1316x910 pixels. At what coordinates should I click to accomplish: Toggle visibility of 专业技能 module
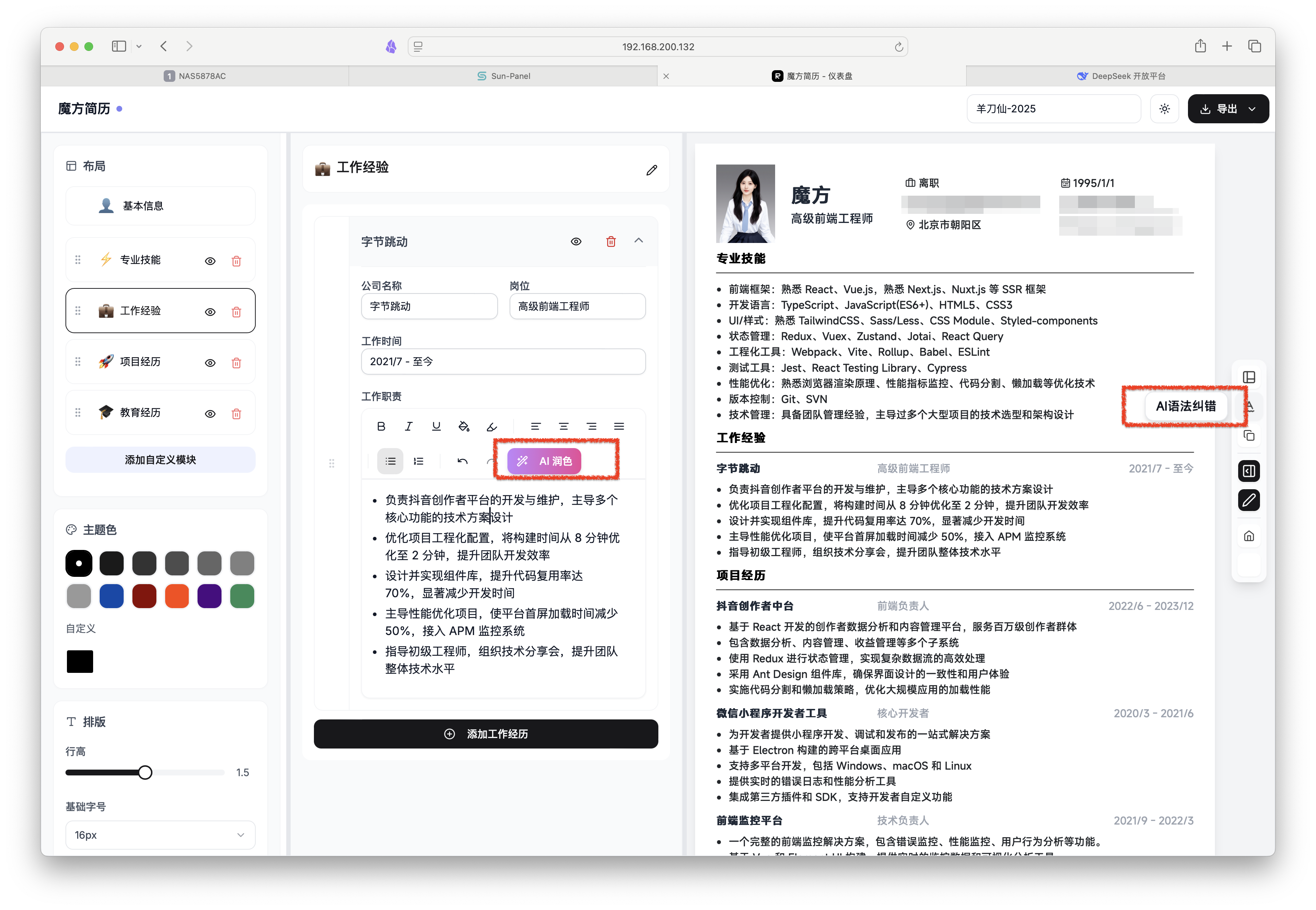click(210, 261)
